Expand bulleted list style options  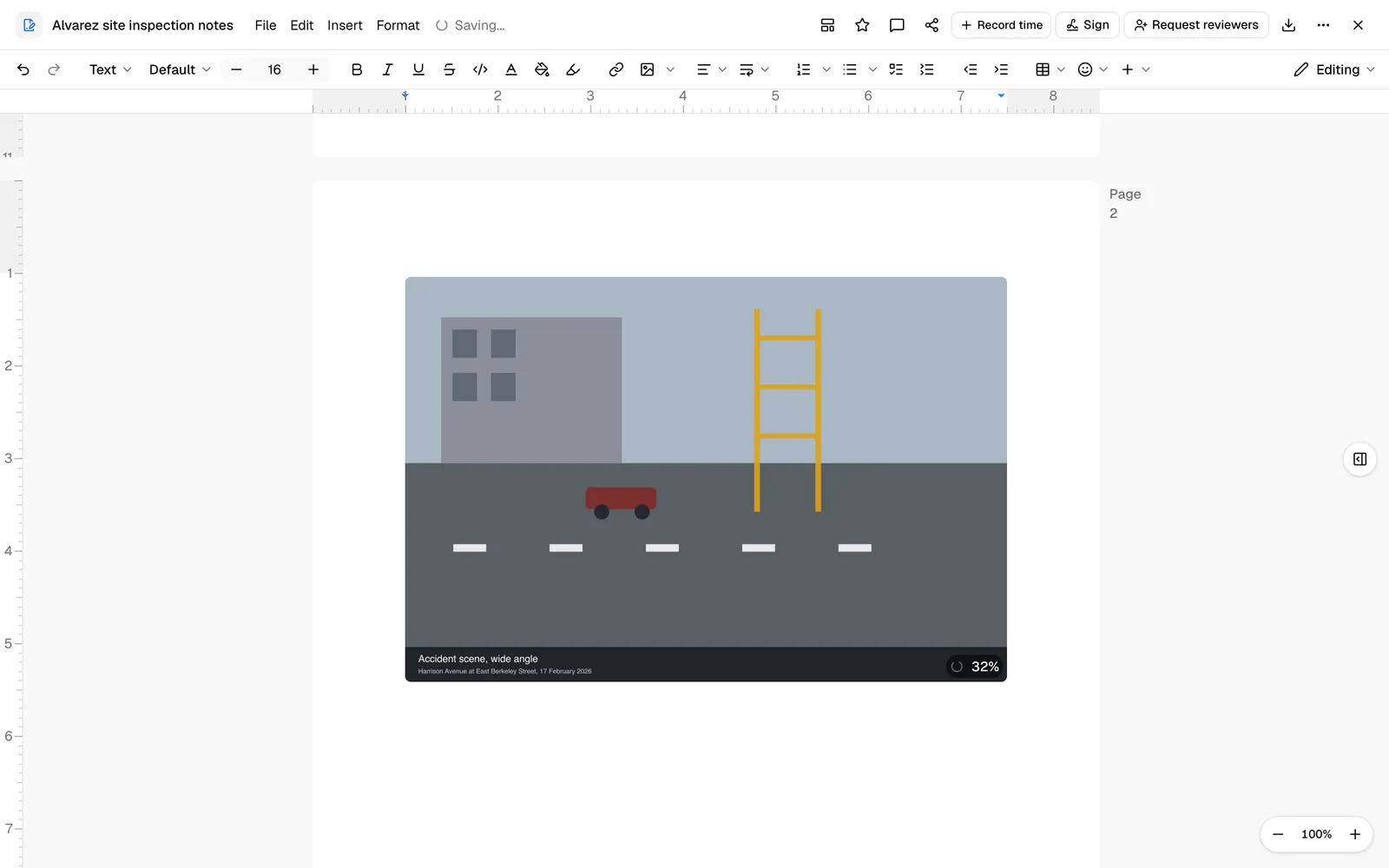(x=872, y=69)
